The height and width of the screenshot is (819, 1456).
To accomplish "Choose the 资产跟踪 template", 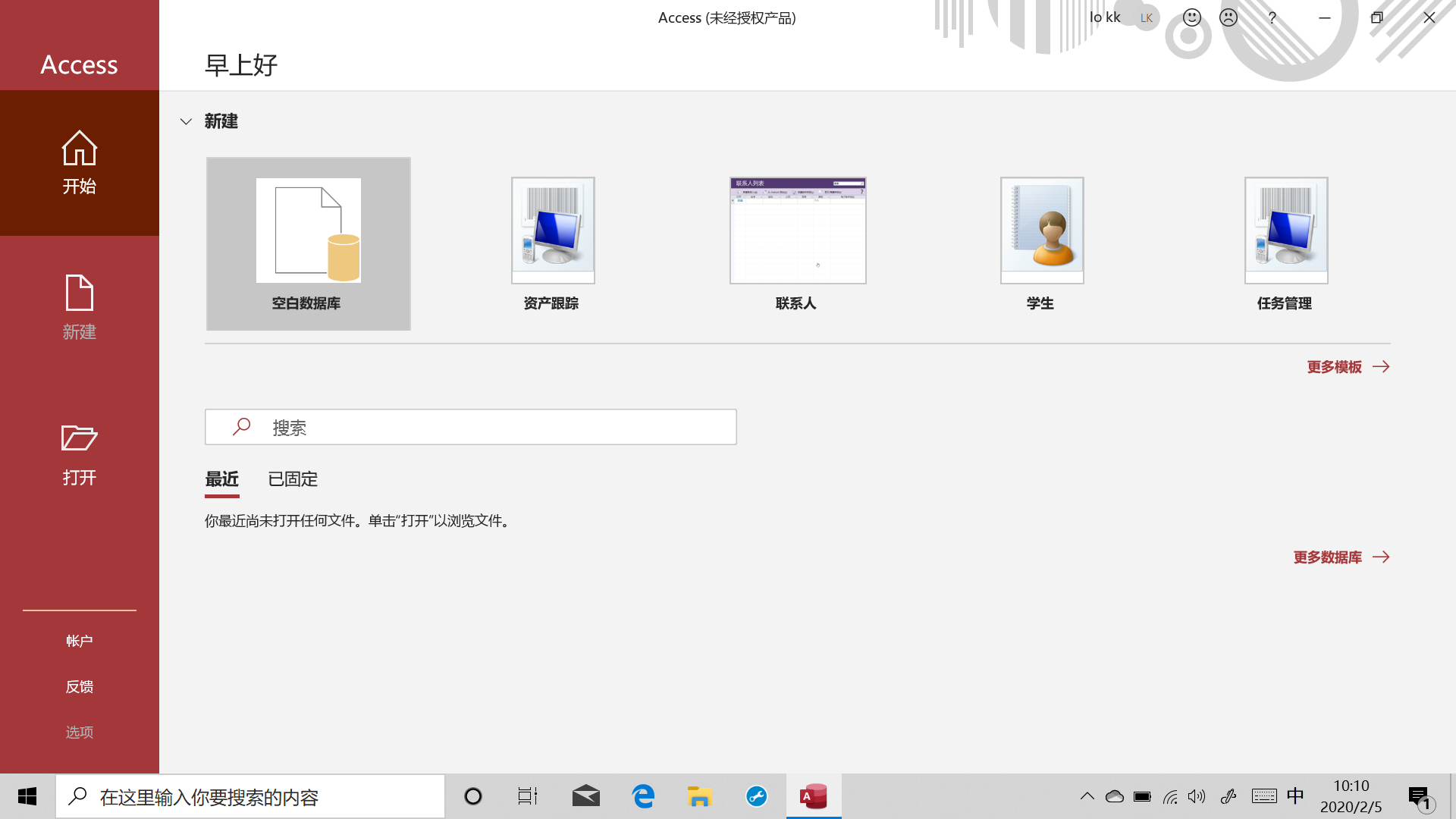I will tap(552, 243).
